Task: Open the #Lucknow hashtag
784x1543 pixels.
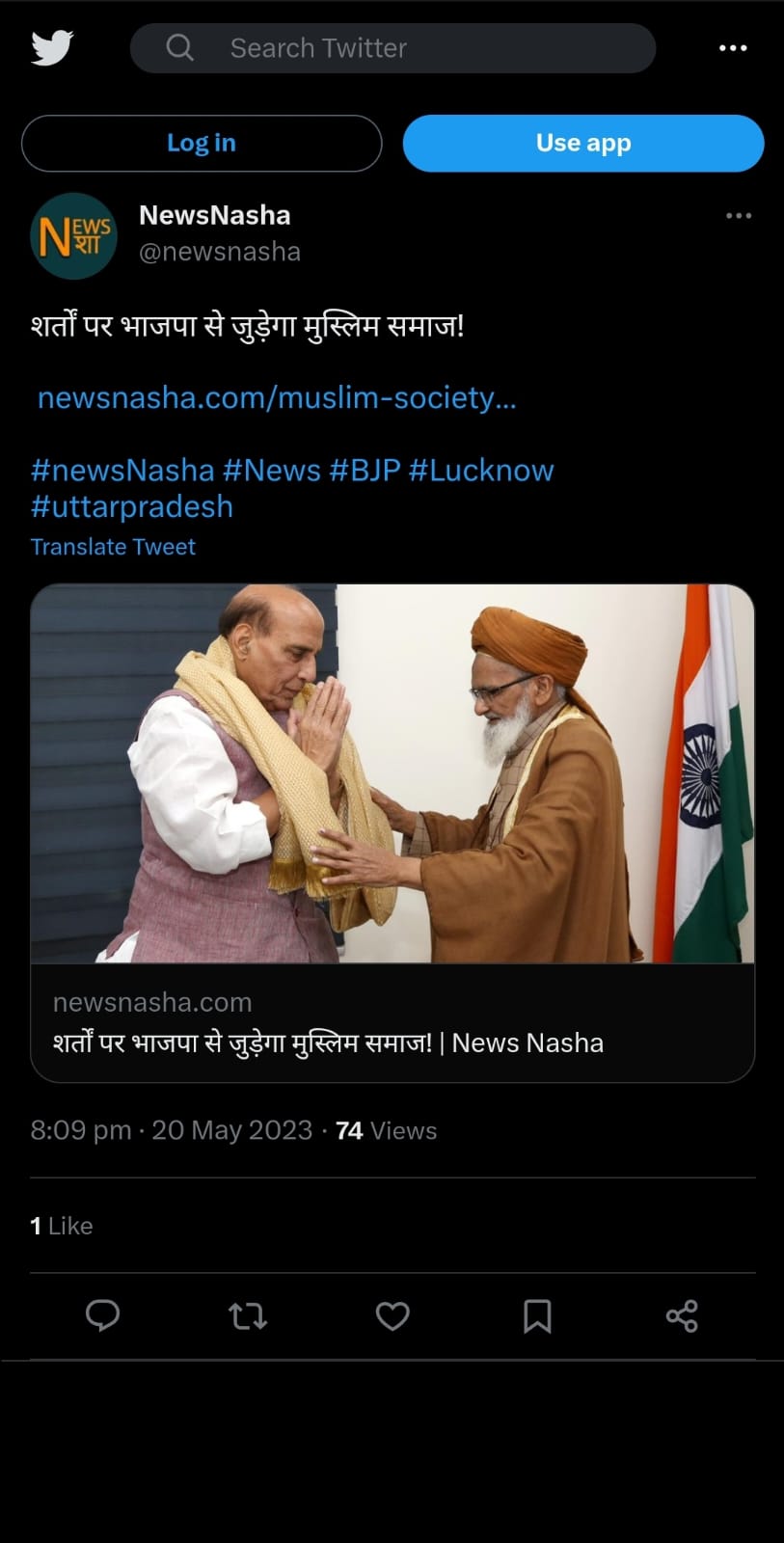Action: pyautogui.click(x=481, y=470)
